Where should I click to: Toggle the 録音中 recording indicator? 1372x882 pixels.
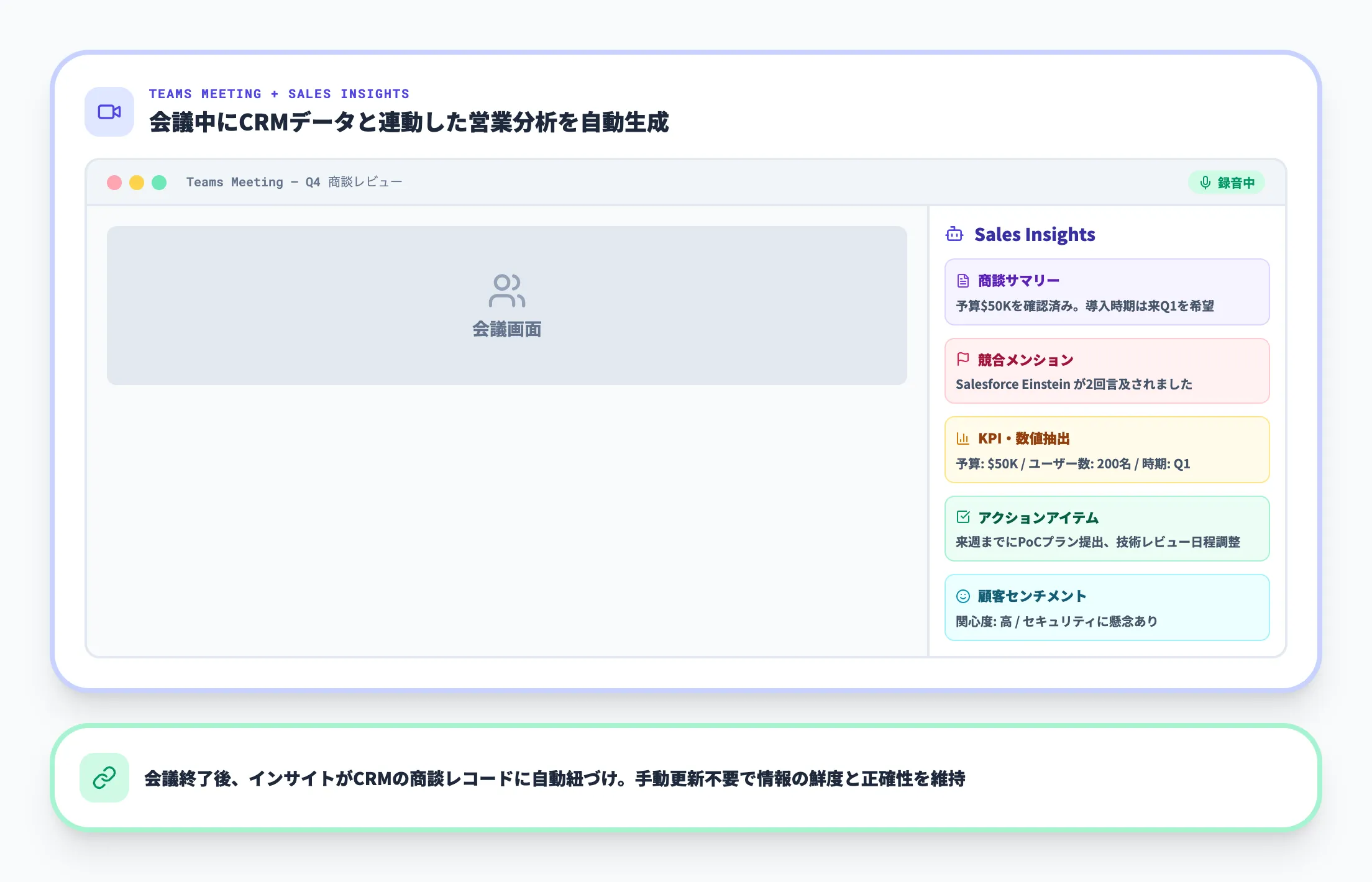(x=1227, y=183)
